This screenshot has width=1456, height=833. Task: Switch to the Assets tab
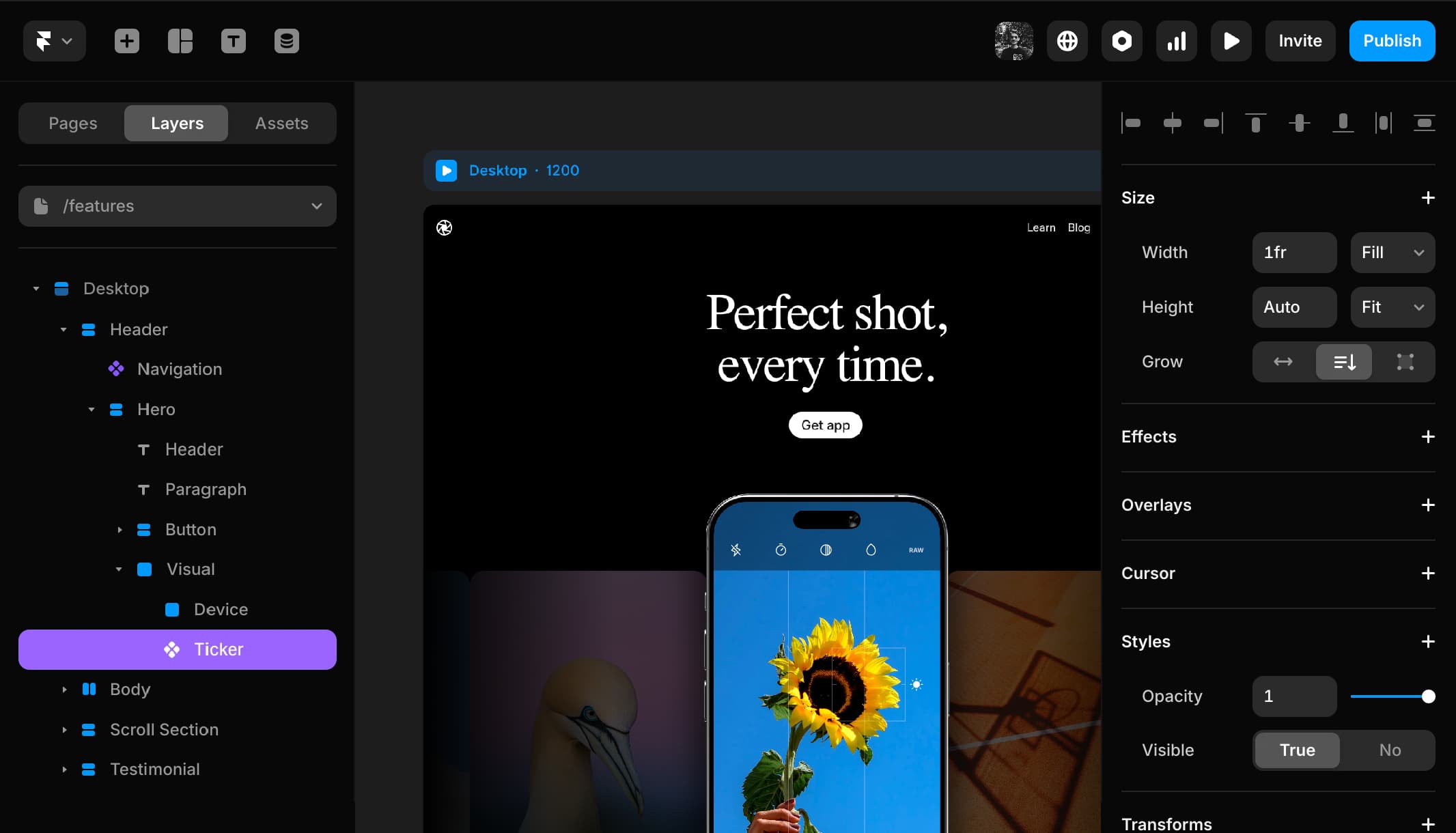(x=281, y=124)
